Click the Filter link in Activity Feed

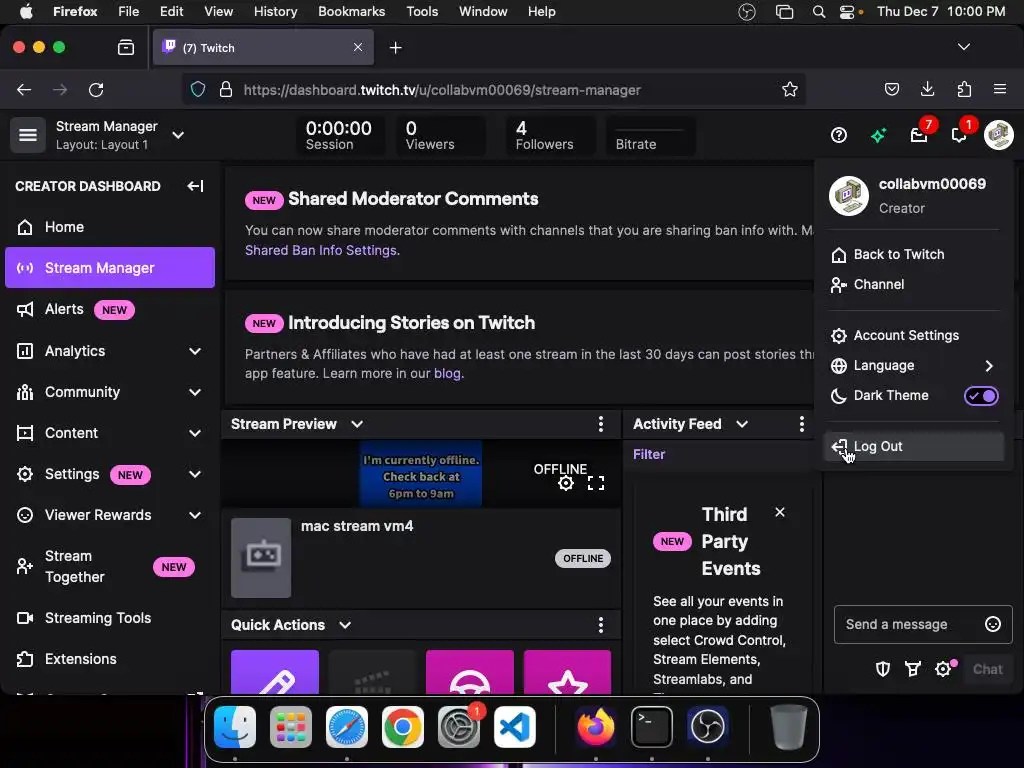648,455
